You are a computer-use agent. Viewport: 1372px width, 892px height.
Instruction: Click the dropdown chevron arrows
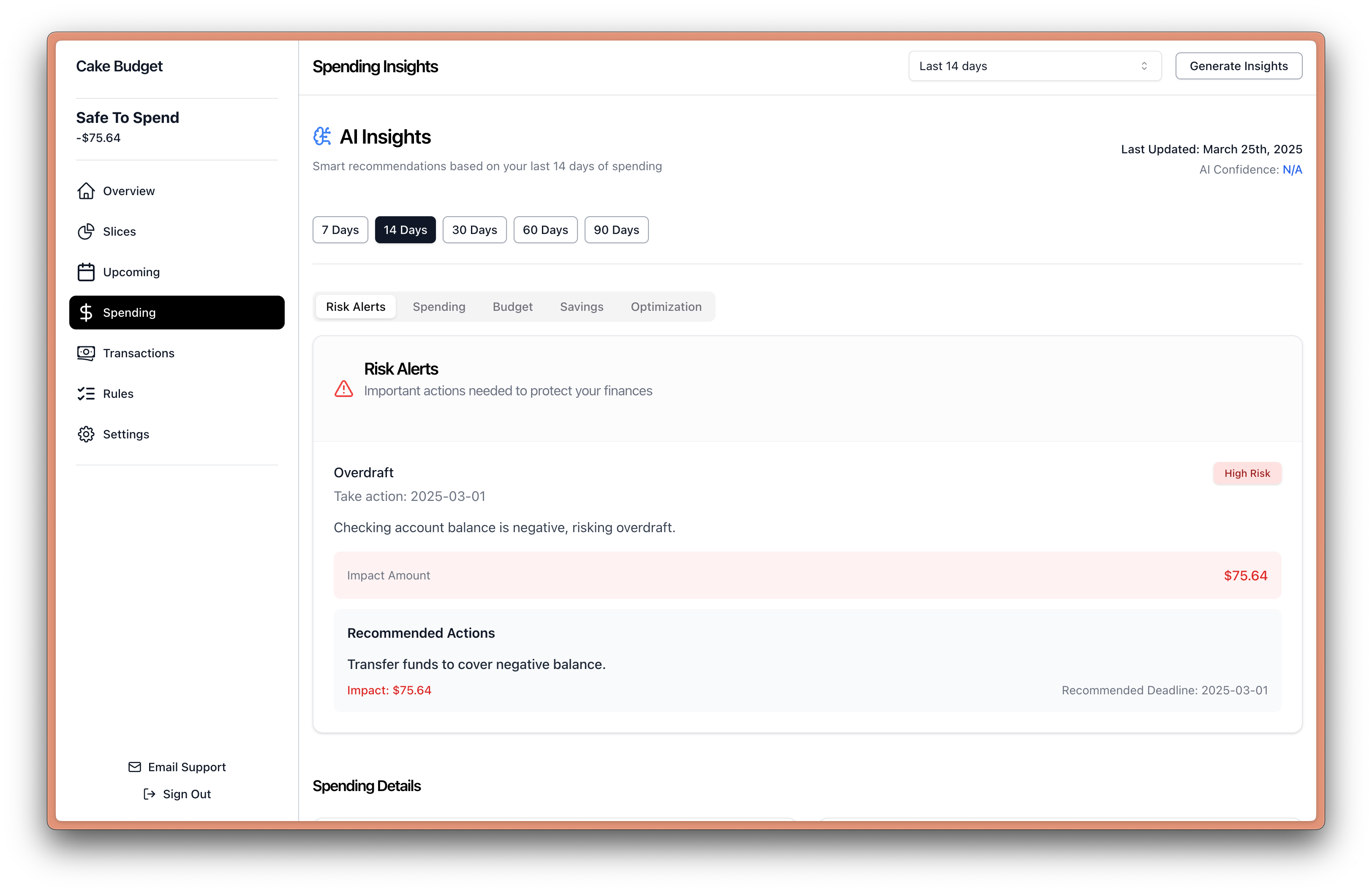point(1144,66)
